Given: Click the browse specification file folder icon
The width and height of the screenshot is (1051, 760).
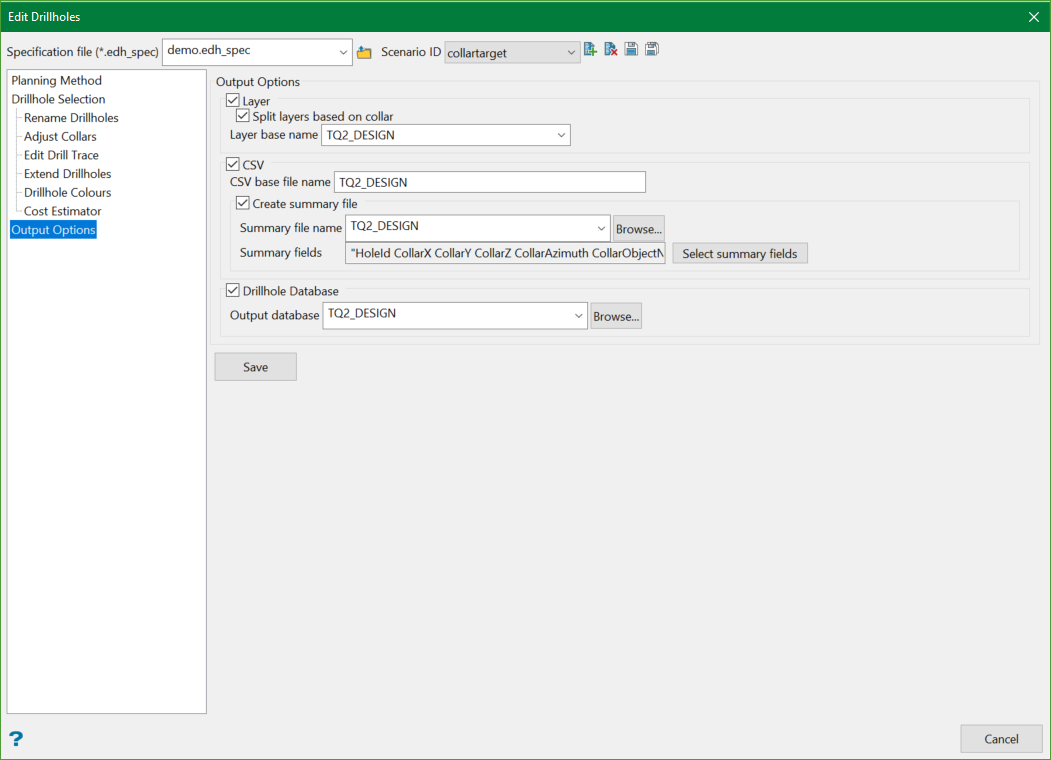Looking at the screenshot, I should [x=364, y=52].
